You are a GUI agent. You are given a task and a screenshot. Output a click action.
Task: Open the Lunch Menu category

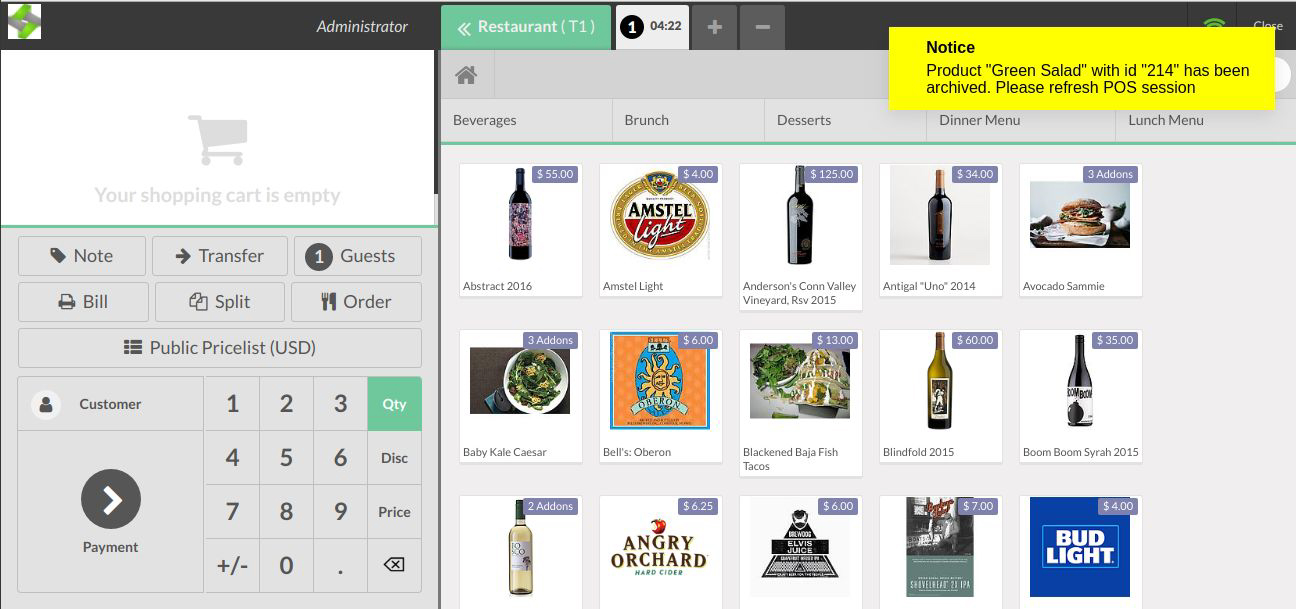point(1205,120)
